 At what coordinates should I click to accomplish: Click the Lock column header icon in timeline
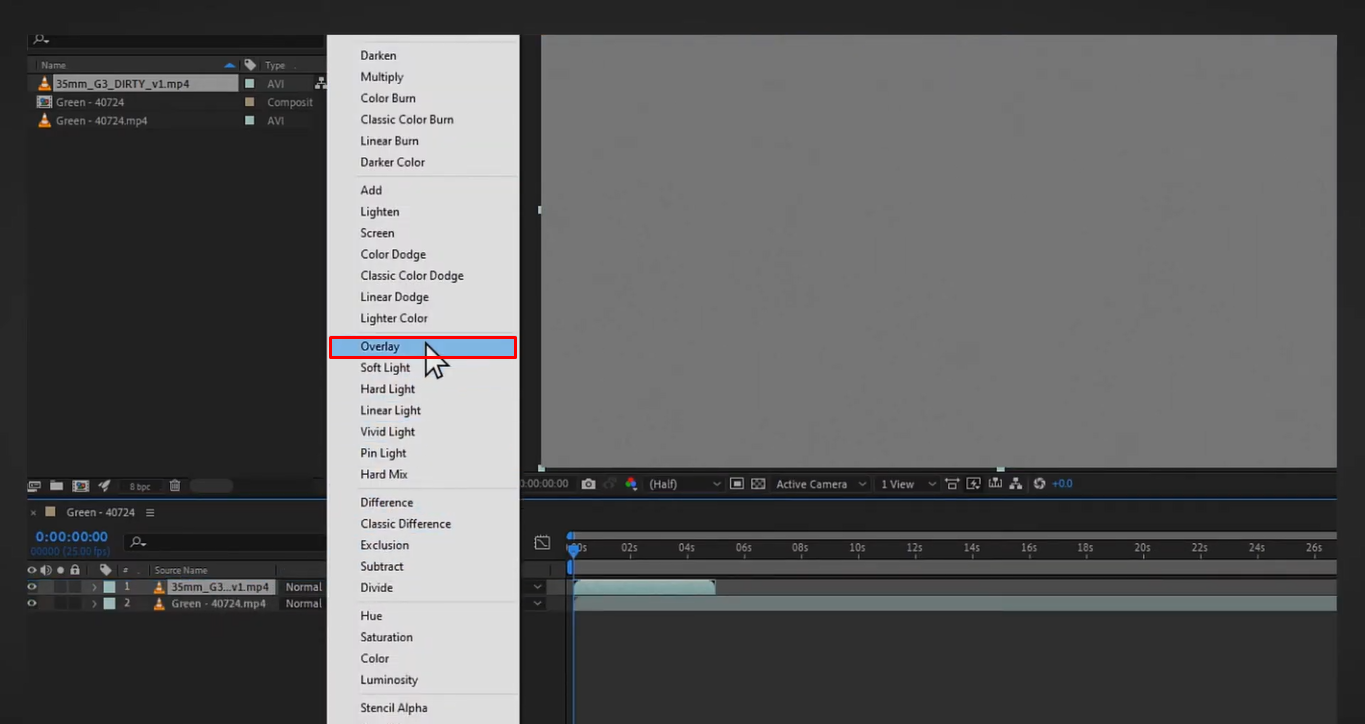pyautogui.click(x=75, y=570)
